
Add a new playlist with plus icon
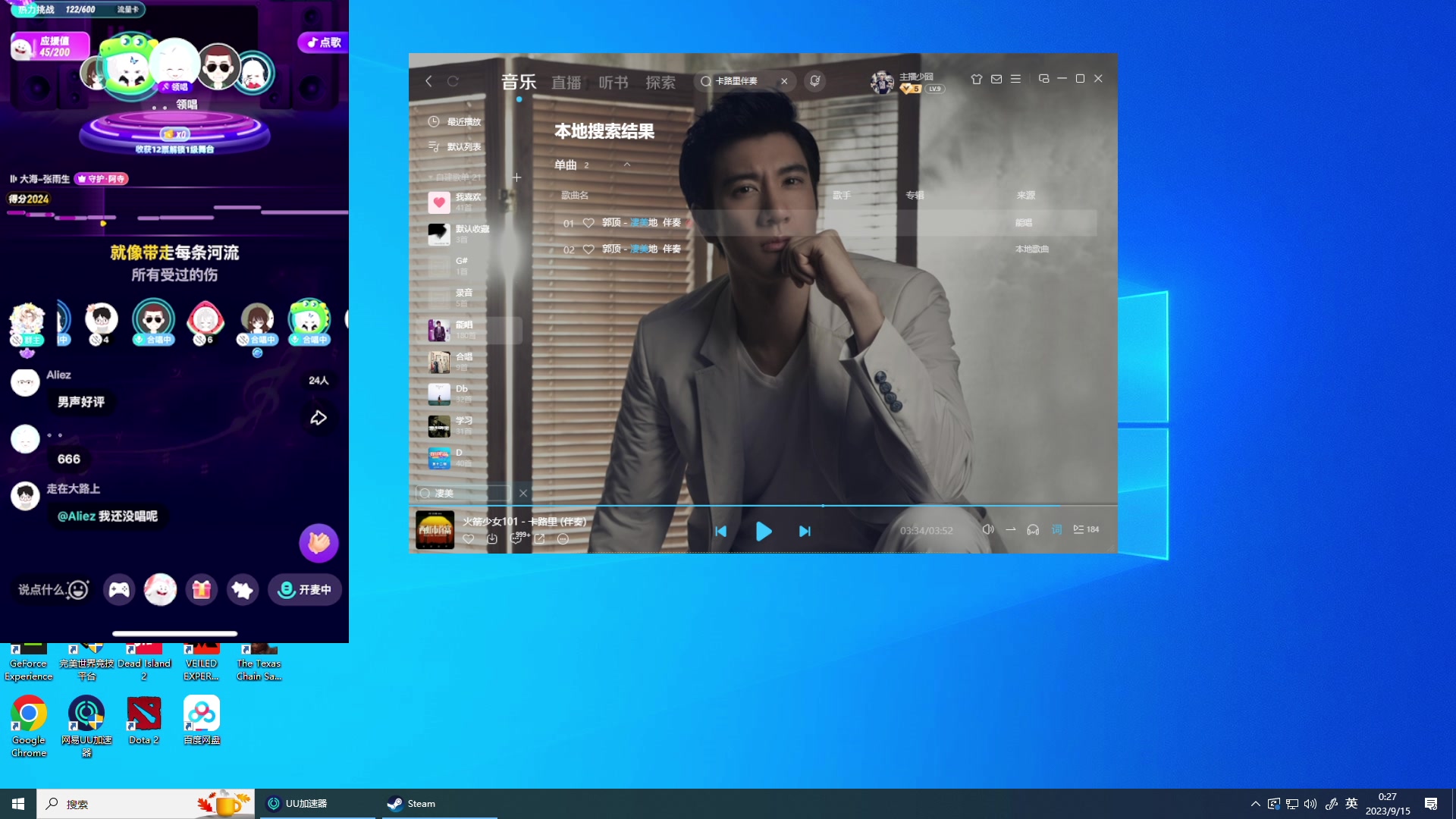point(516,177)
